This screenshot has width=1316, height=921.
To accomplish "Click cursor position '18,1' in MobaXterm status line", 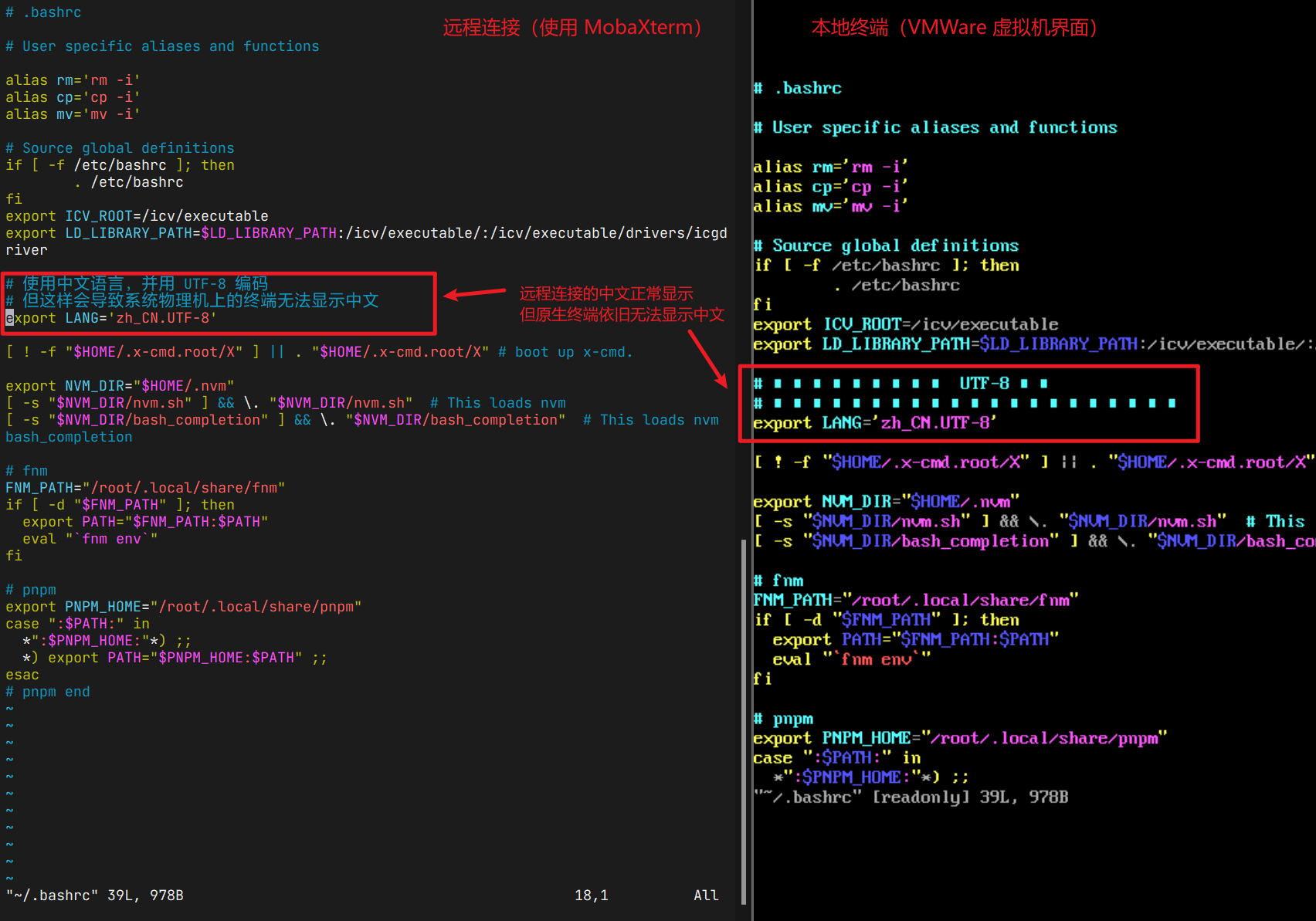I will (592, 896).
